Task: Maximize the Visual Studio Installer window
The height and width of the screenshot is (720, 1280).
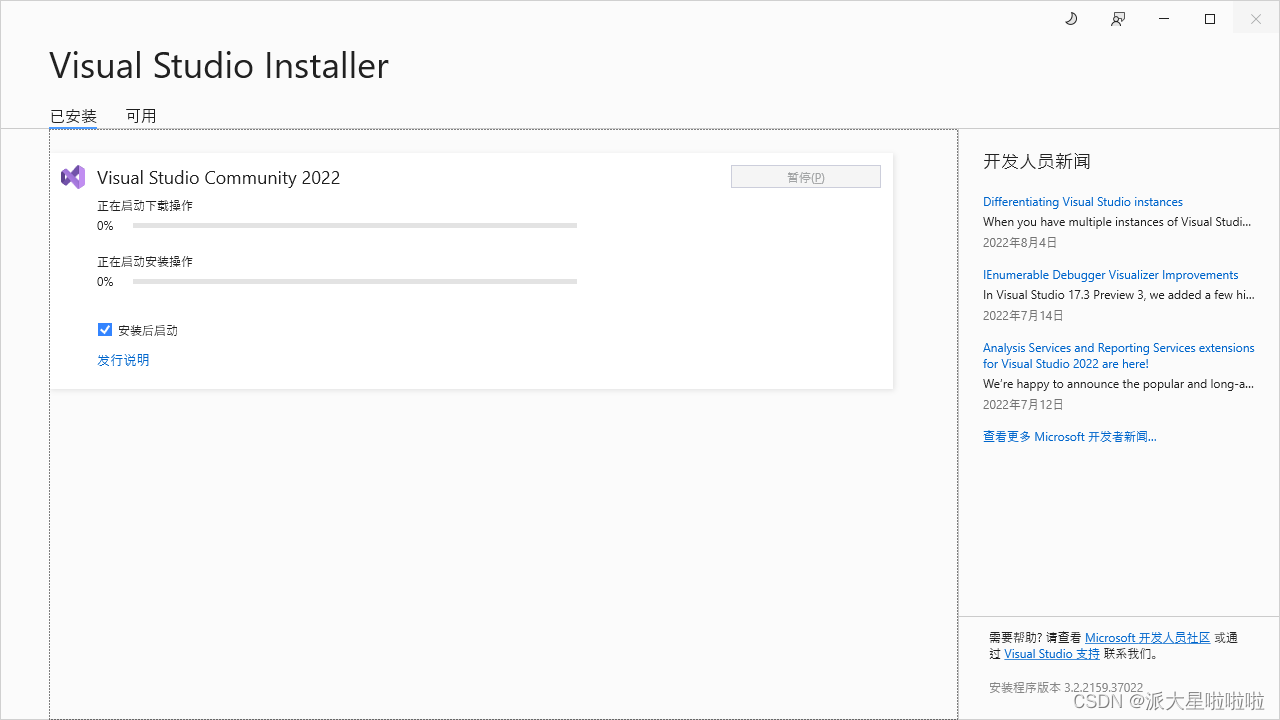Action: [x=1210, y=19]
